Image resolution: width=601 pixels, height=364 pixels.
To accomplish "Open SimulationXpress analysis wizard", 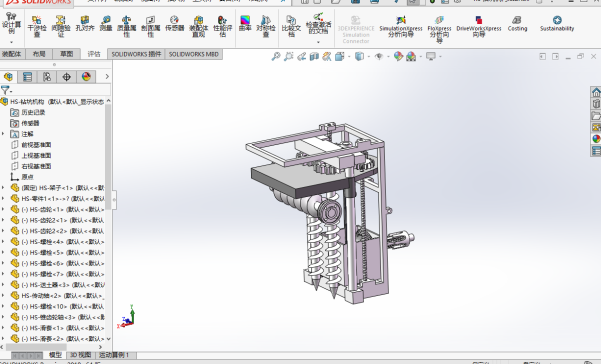I will click(x=401, y=26).
